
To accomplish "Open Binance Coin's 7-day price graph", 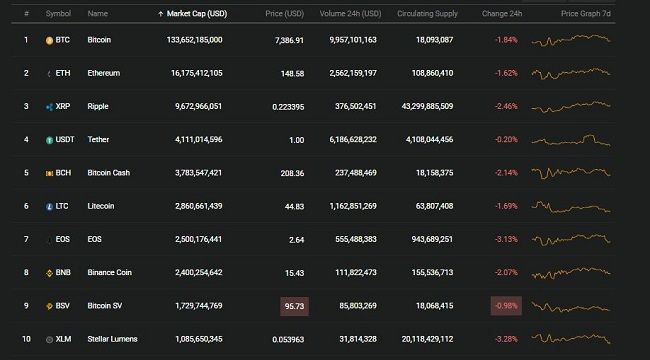I will pos(571,272).
